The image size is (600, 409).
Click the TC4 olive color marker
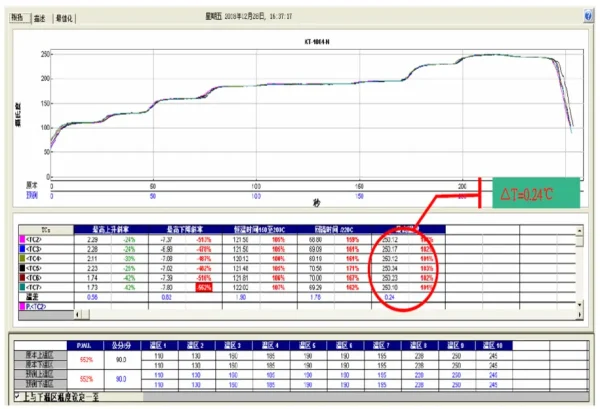[x=22, y=259]
